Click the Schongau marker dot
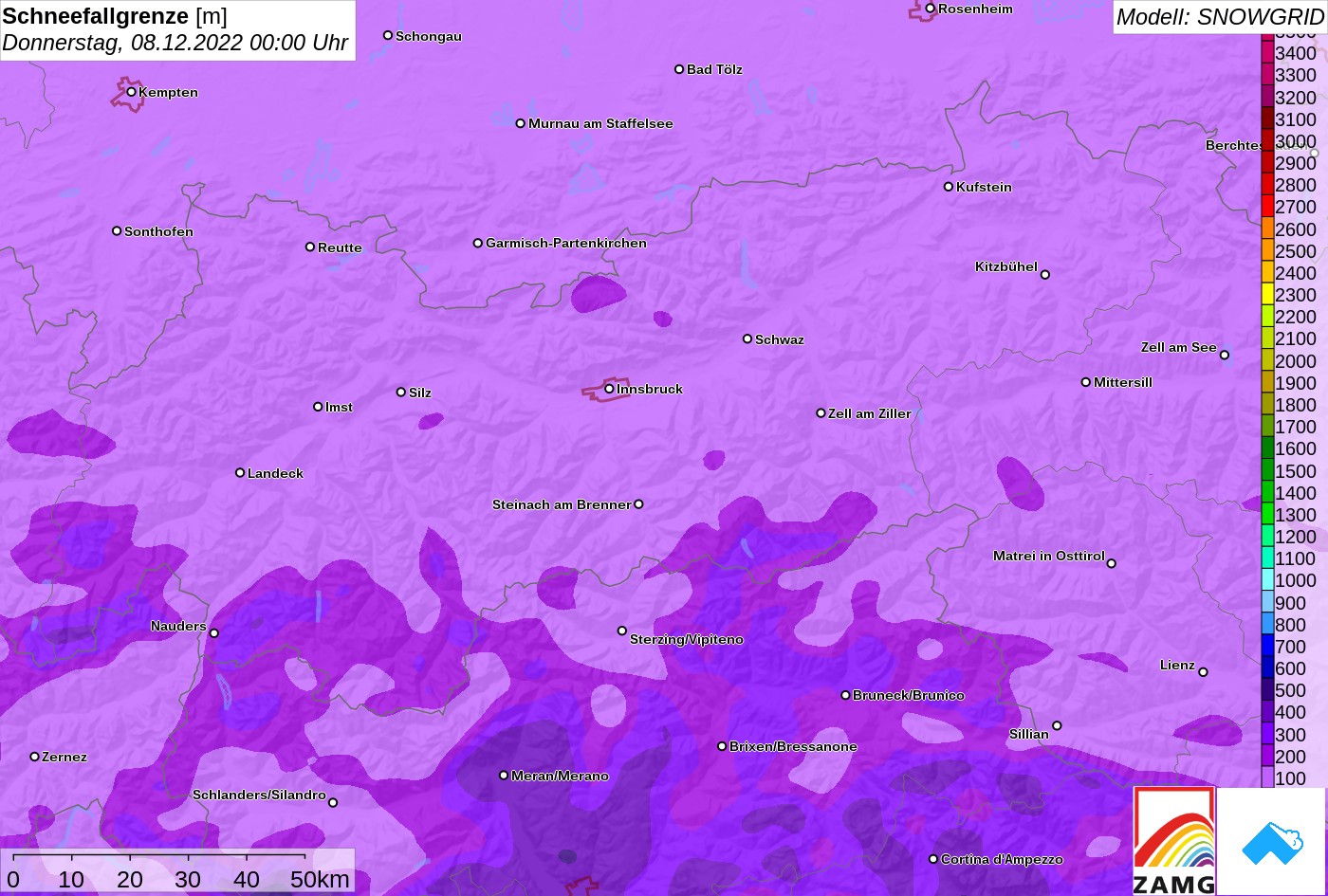This screenshot has height=896, width=1328. pyautogui.click(x=388, y=35)
